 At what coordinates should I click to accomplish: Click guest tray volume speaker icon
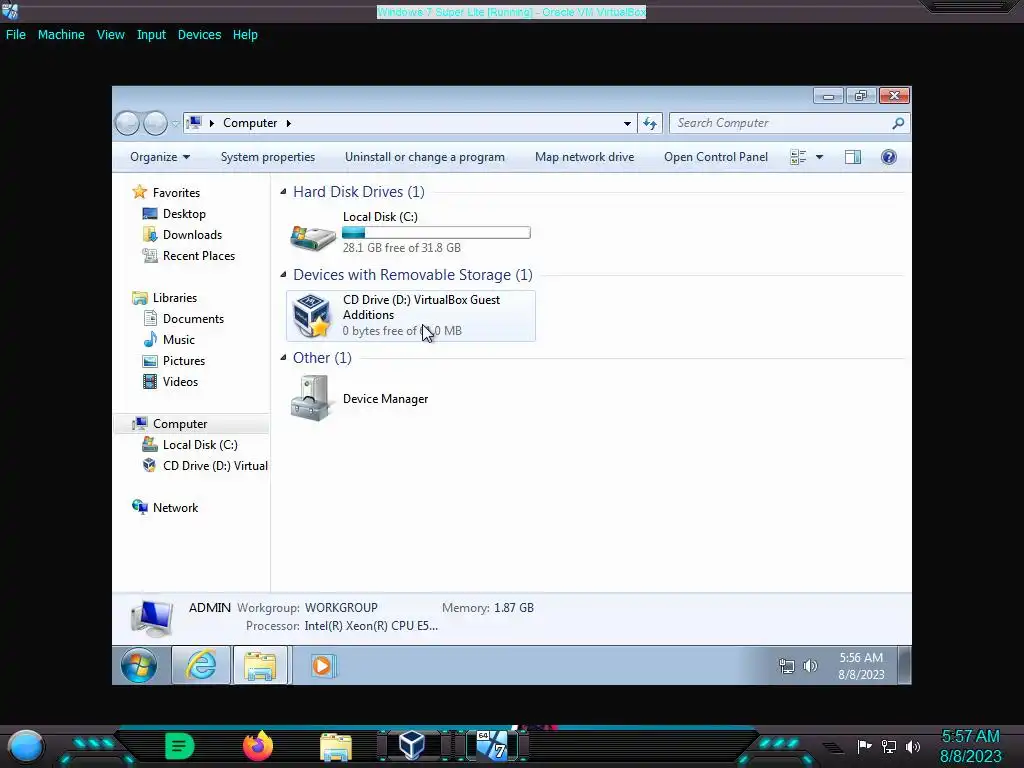click(810, 665)
